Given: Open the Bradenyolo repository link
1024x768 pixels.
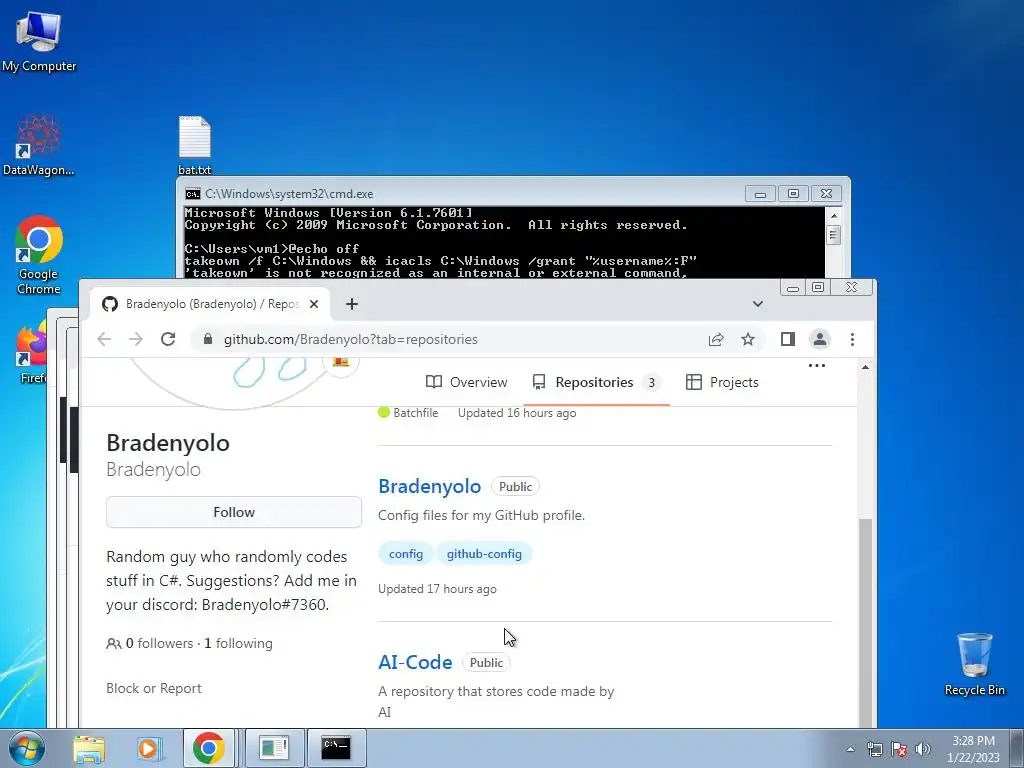Looking at the screenshot, I should click(x=430, y=486).
